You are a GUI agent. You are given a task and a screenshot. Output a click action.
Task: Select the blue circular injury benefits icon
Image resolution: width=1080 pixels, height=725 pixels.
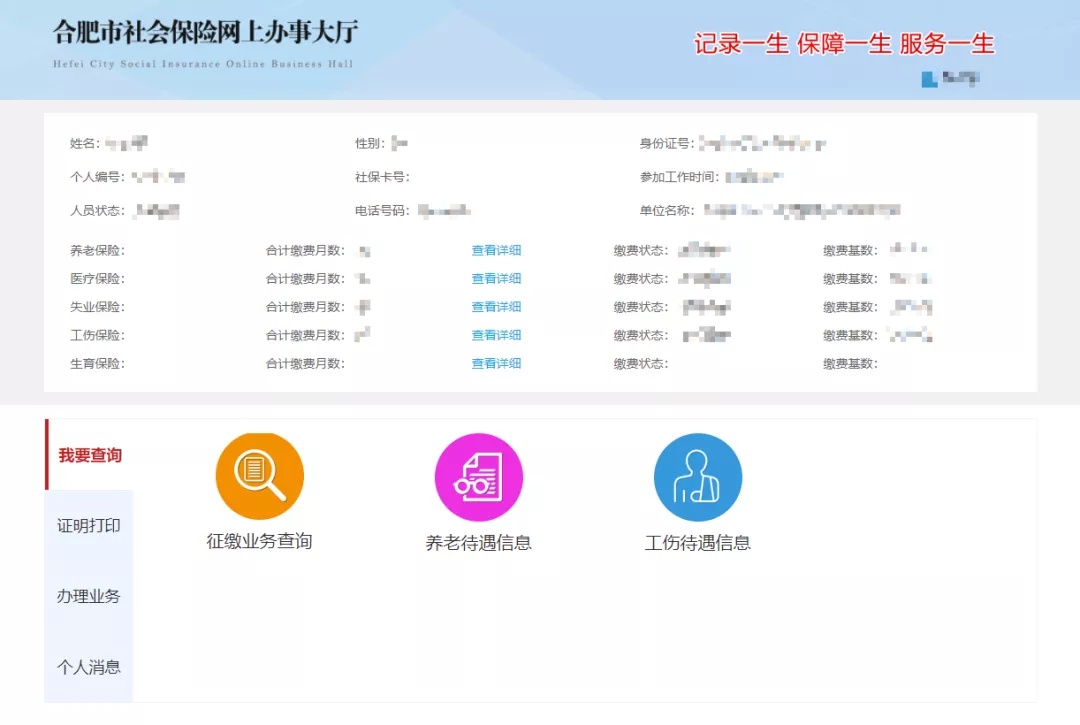(x=697, y=477)
